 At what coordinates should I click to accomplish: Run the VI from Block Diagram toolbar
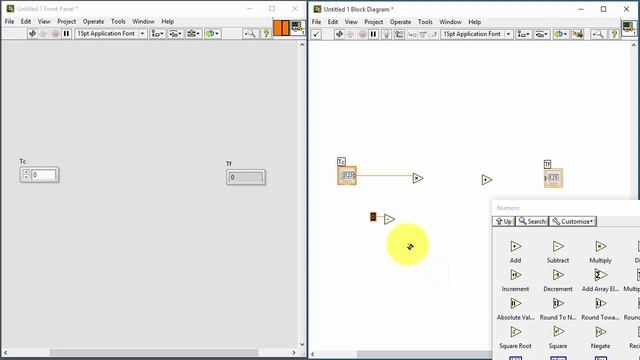[339, 34]
